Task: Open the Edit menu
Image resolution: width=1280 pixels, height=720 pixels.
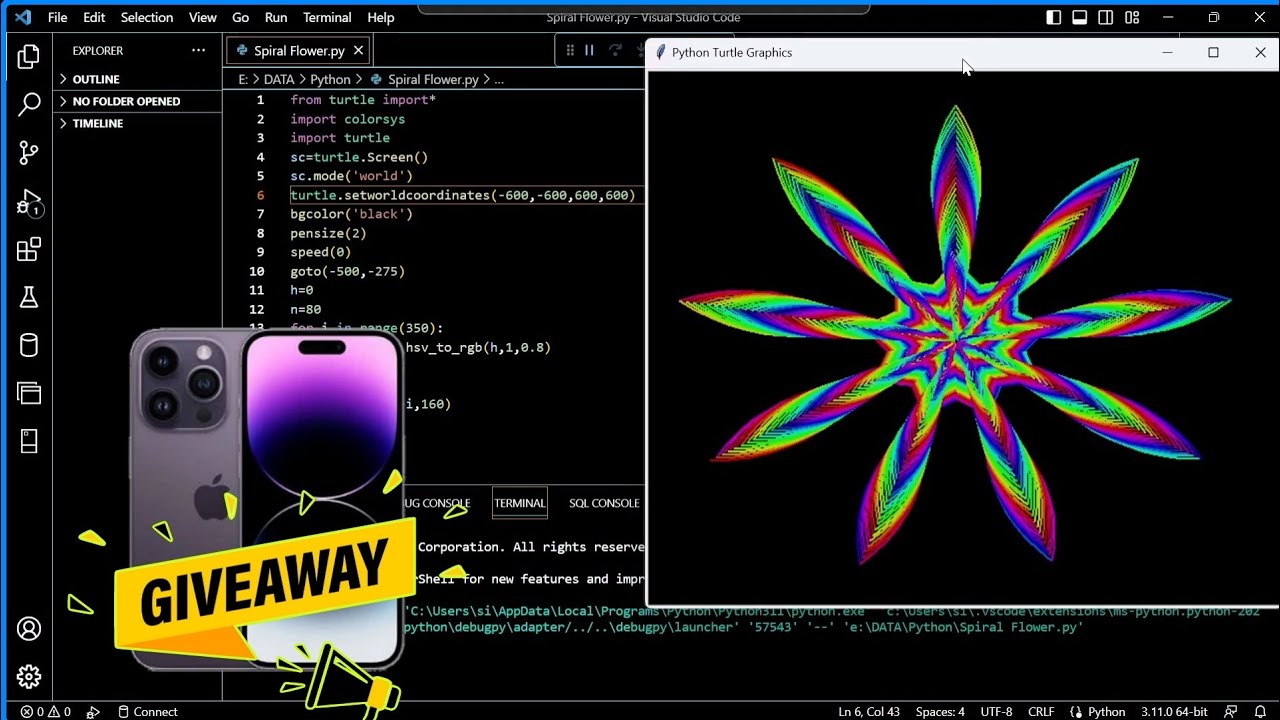Action: 94,17
